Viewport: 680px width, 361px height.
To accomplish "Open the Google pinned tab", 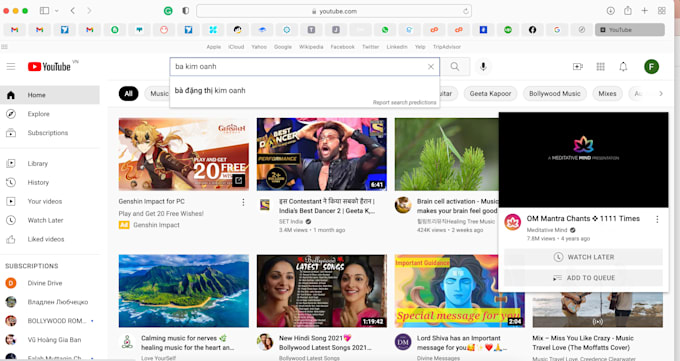I will coord(557,30).
